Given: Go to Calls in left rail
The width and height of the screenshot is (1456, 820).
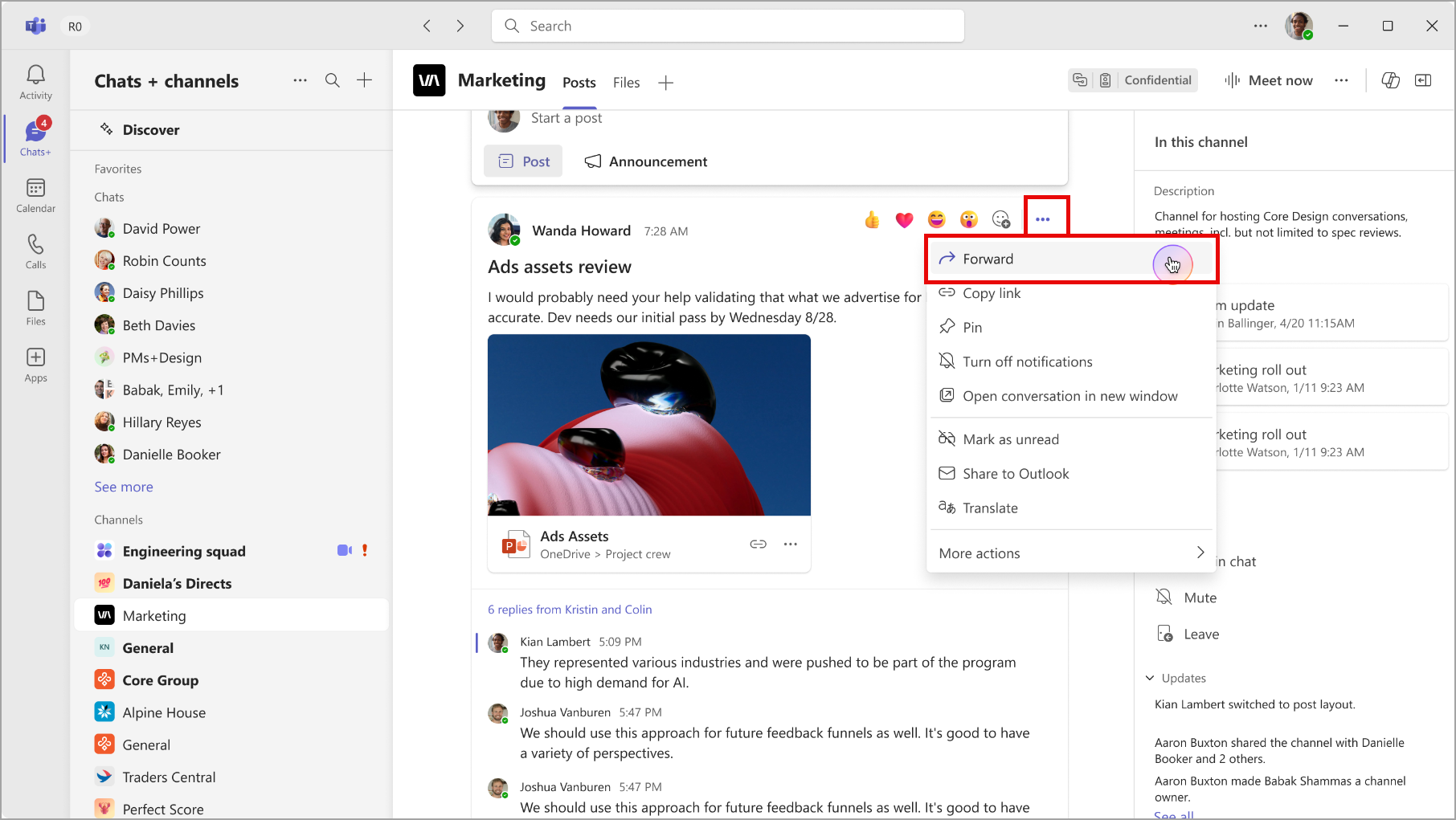Looking at the screenshot, I should (35, 251).
